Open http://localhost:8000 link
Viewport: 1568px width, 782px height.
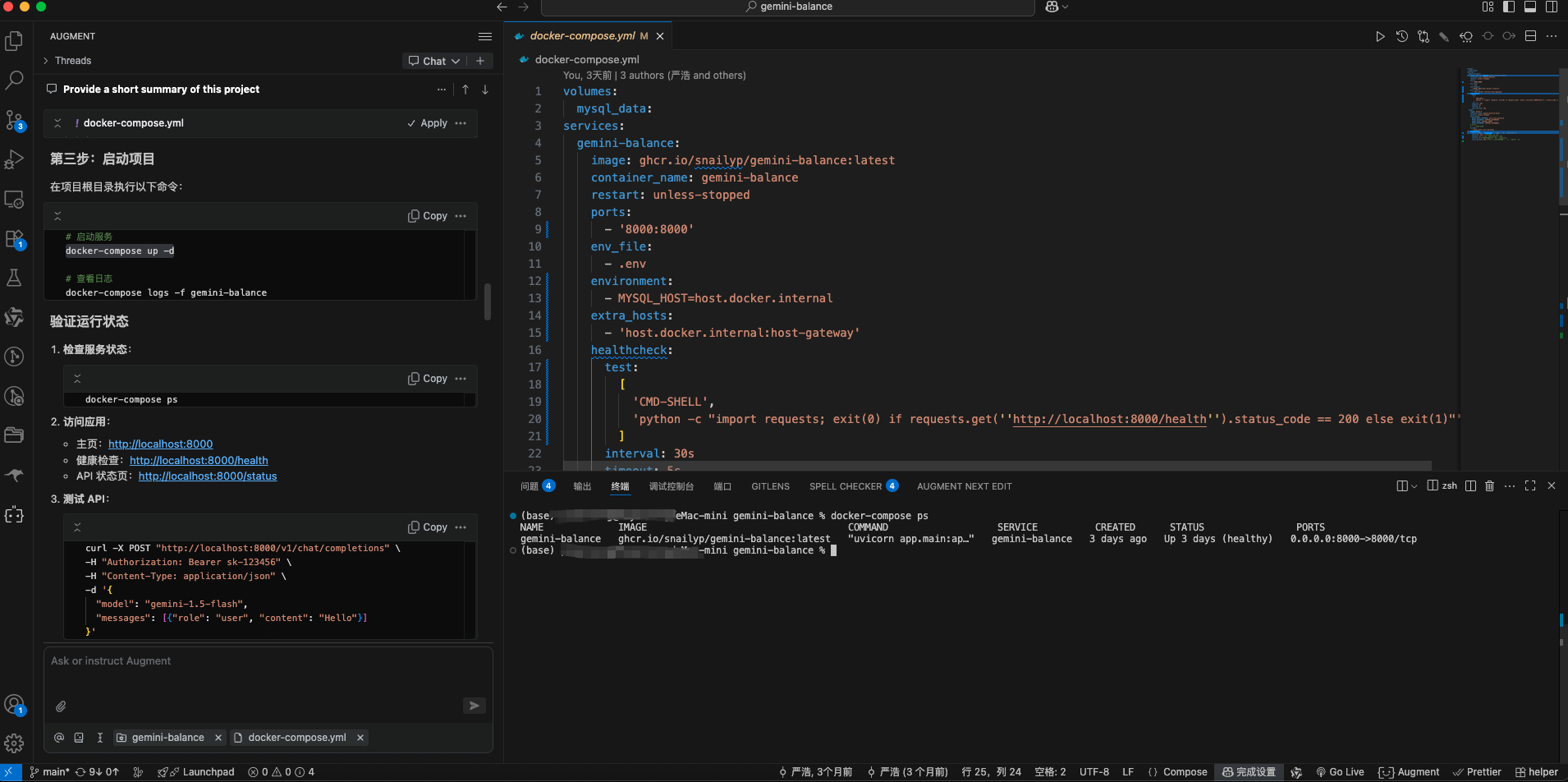pos(160,444)
